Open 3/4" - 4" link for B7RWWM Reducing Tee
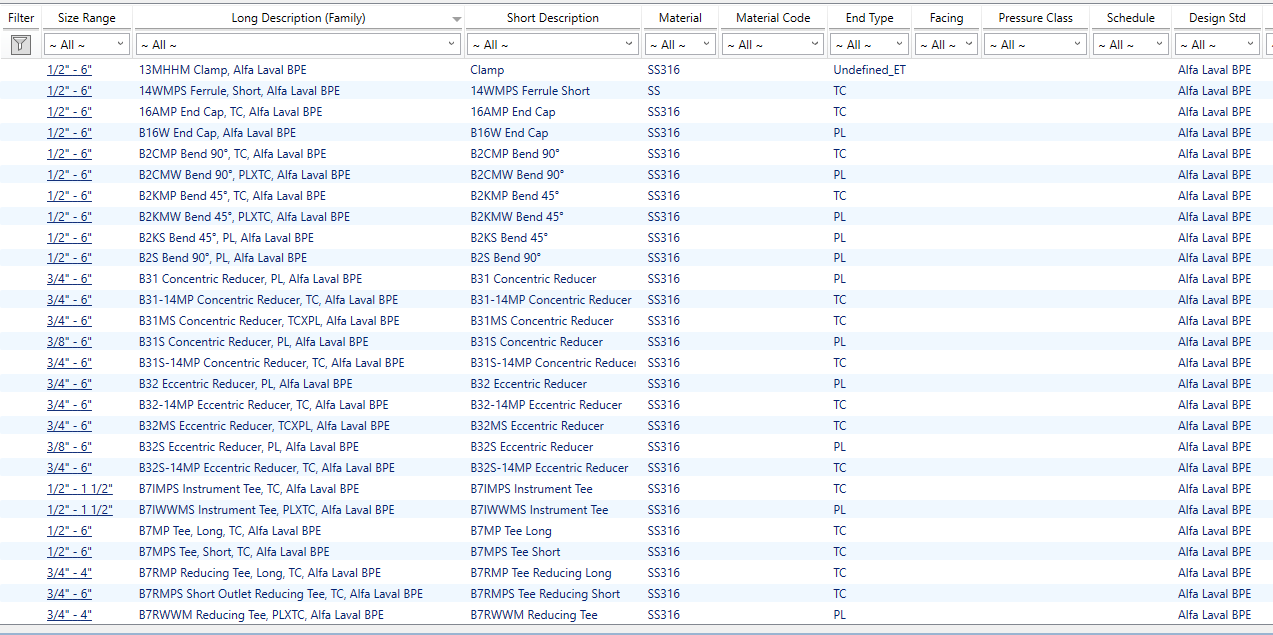 [x=69, y=615]
